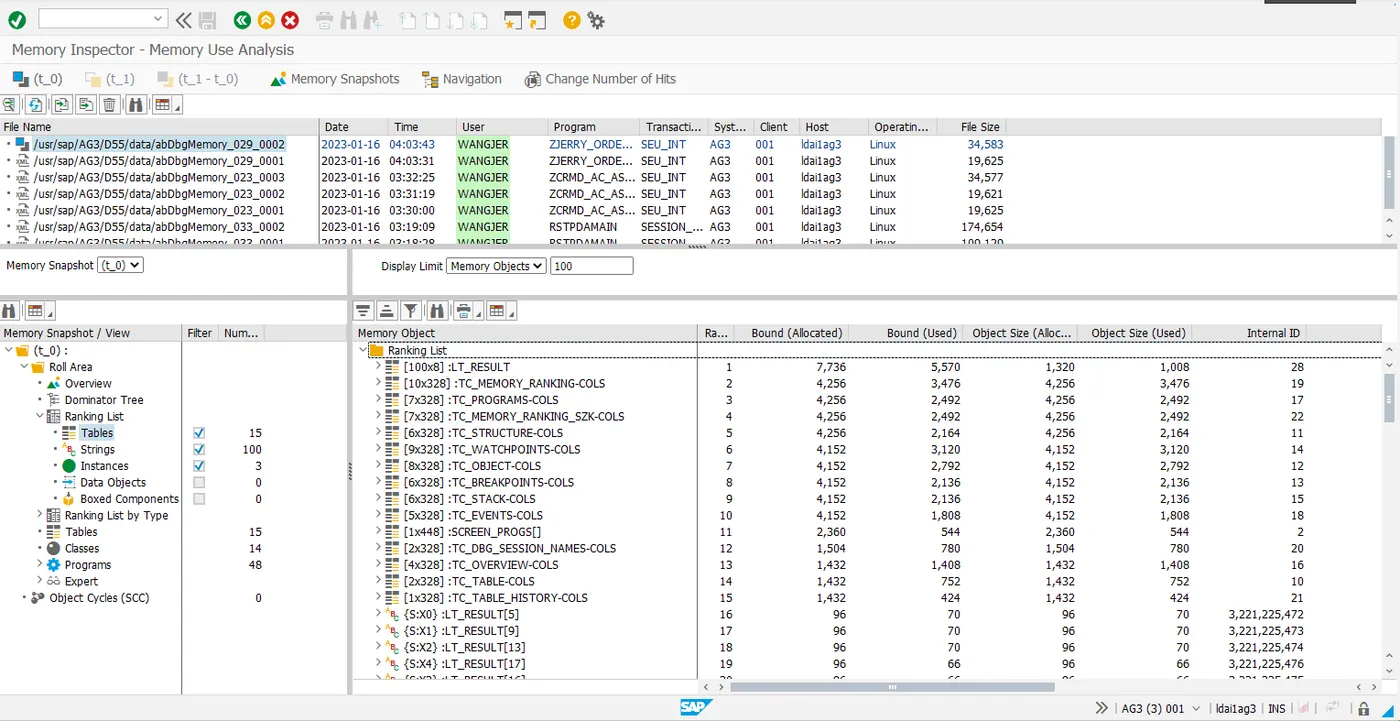The width and height of the screenshot is (1400, 721).
Task: Click the red Cancel icon
Action: pos(290,20)
